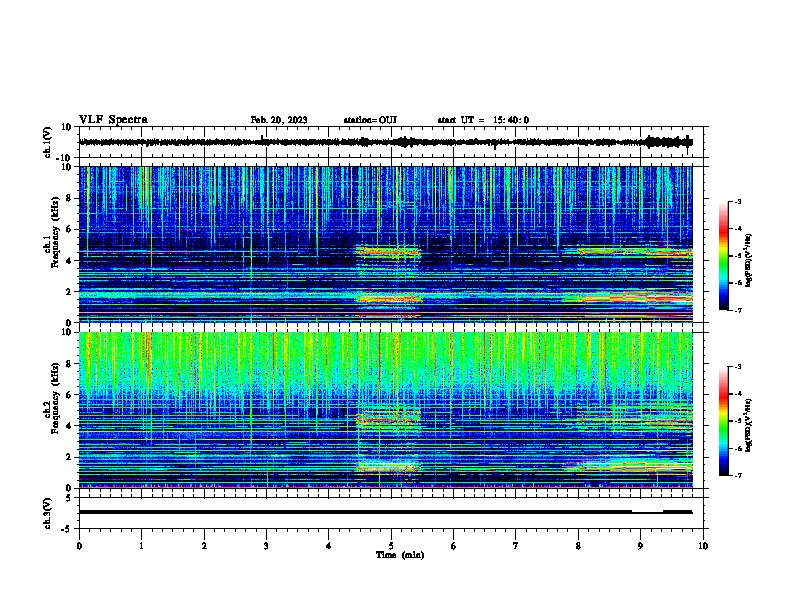The height and width of the screenshot is (612, 792).
Task: Click the "5" tick on ch.3(V) axis
Action: (69, 498)
